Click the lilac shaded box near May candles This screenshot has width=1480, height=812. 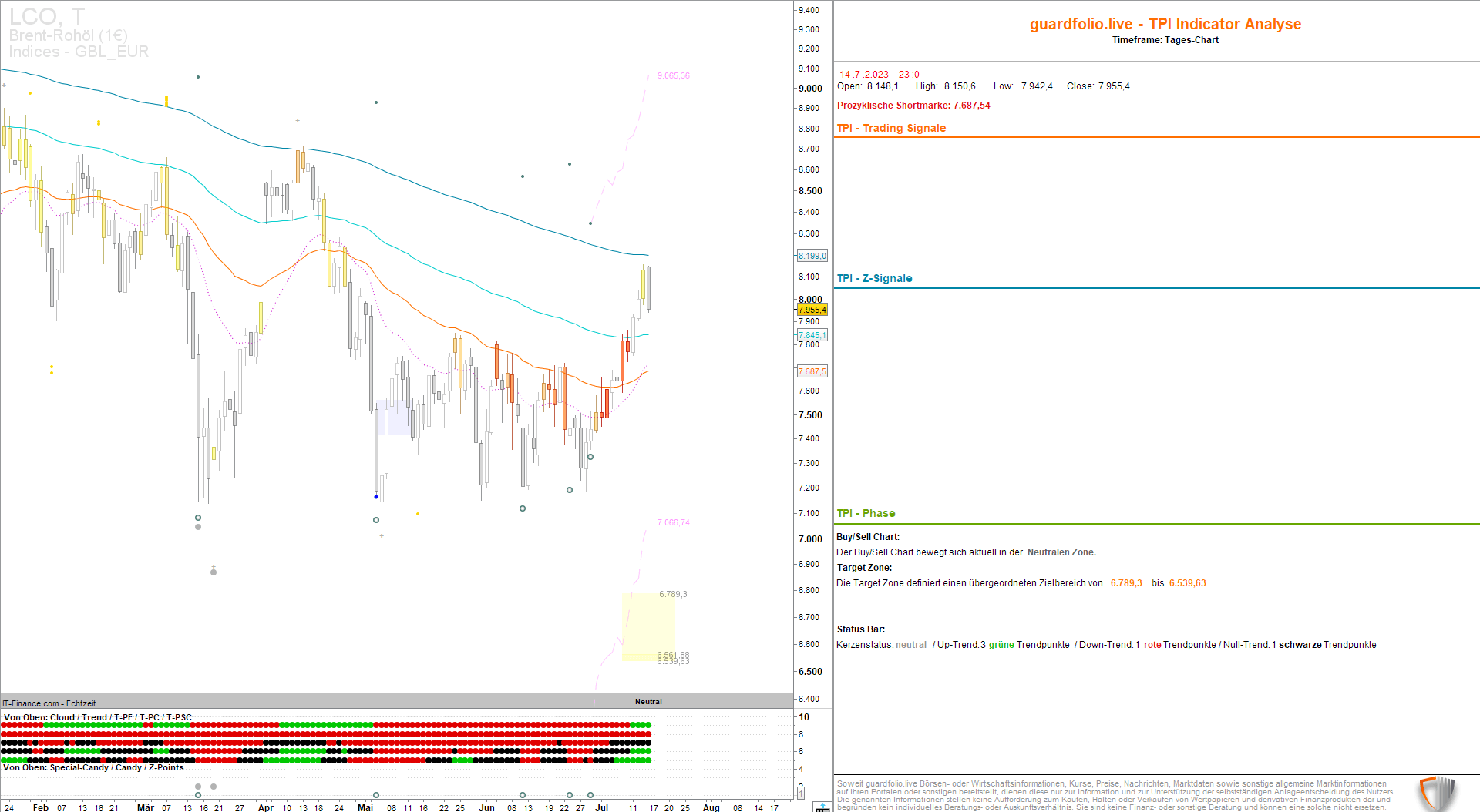395,417
